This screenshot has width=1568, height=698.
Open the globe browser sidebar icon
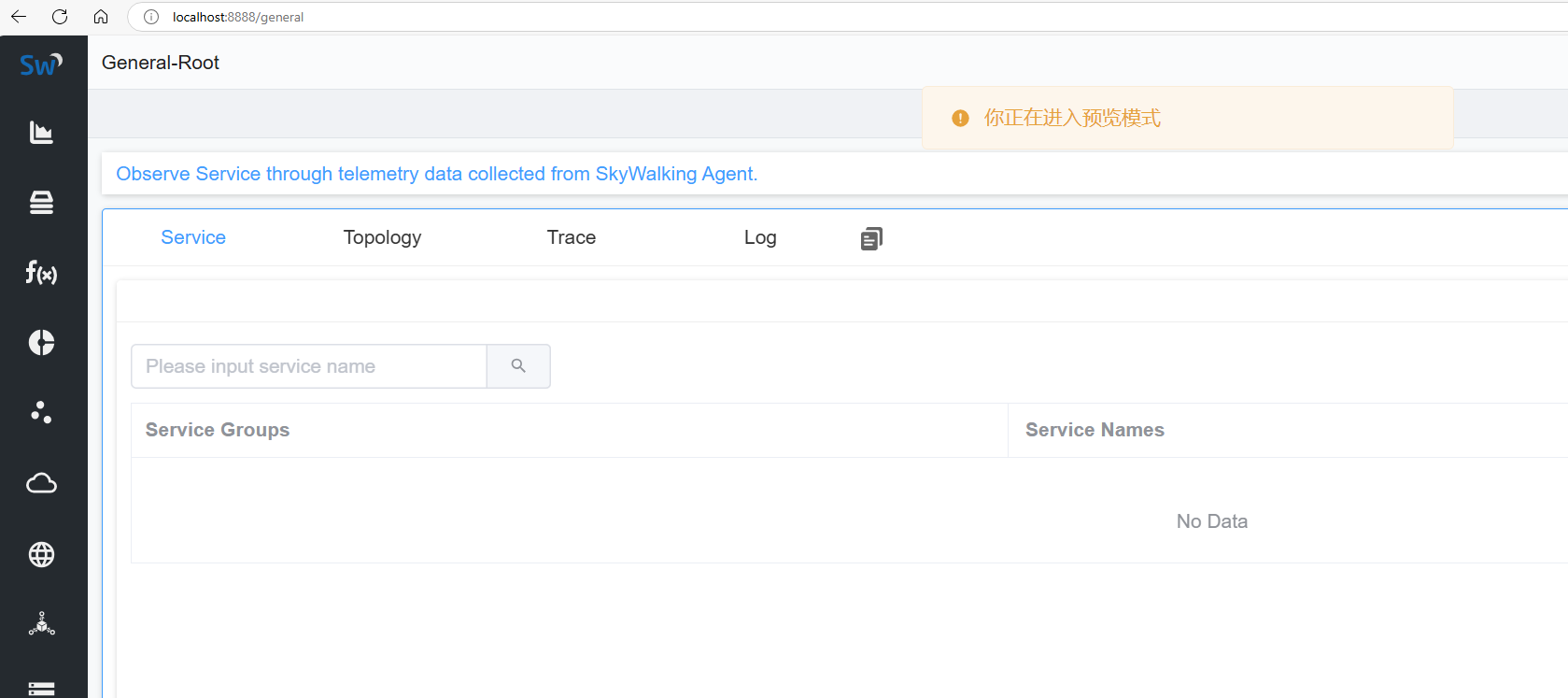click(41, 554)
